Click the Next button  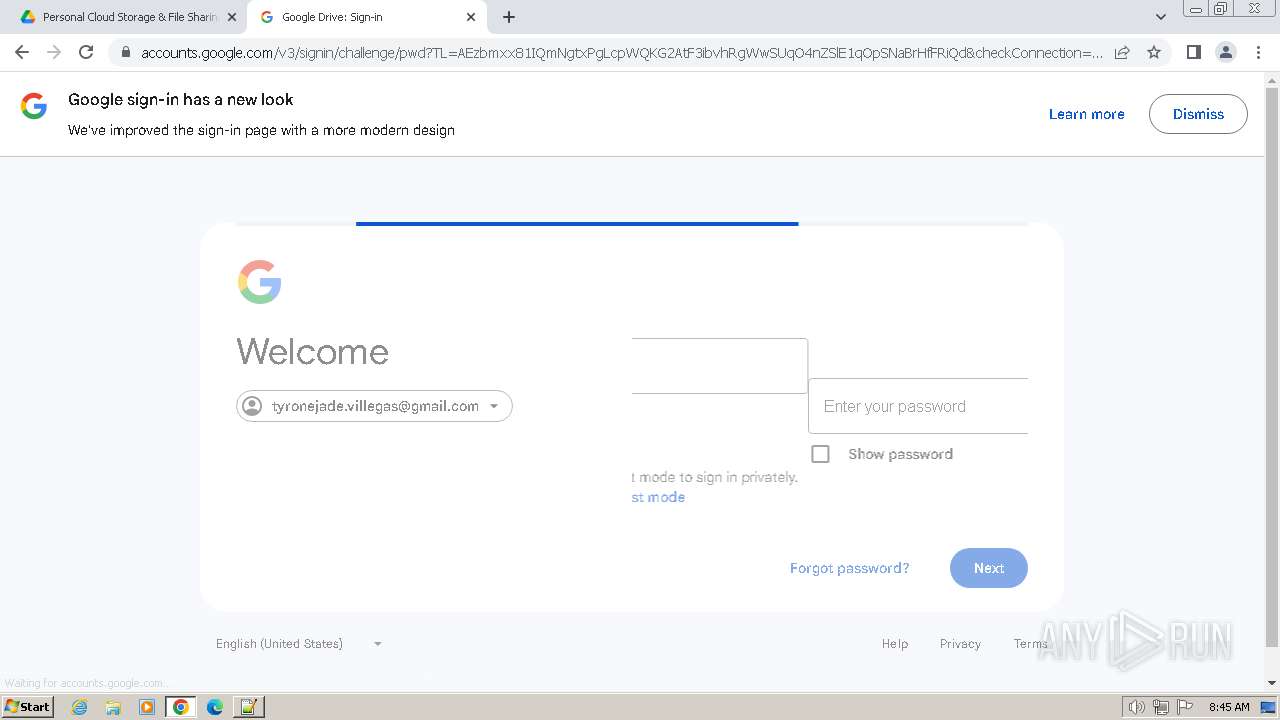point(988,568)
